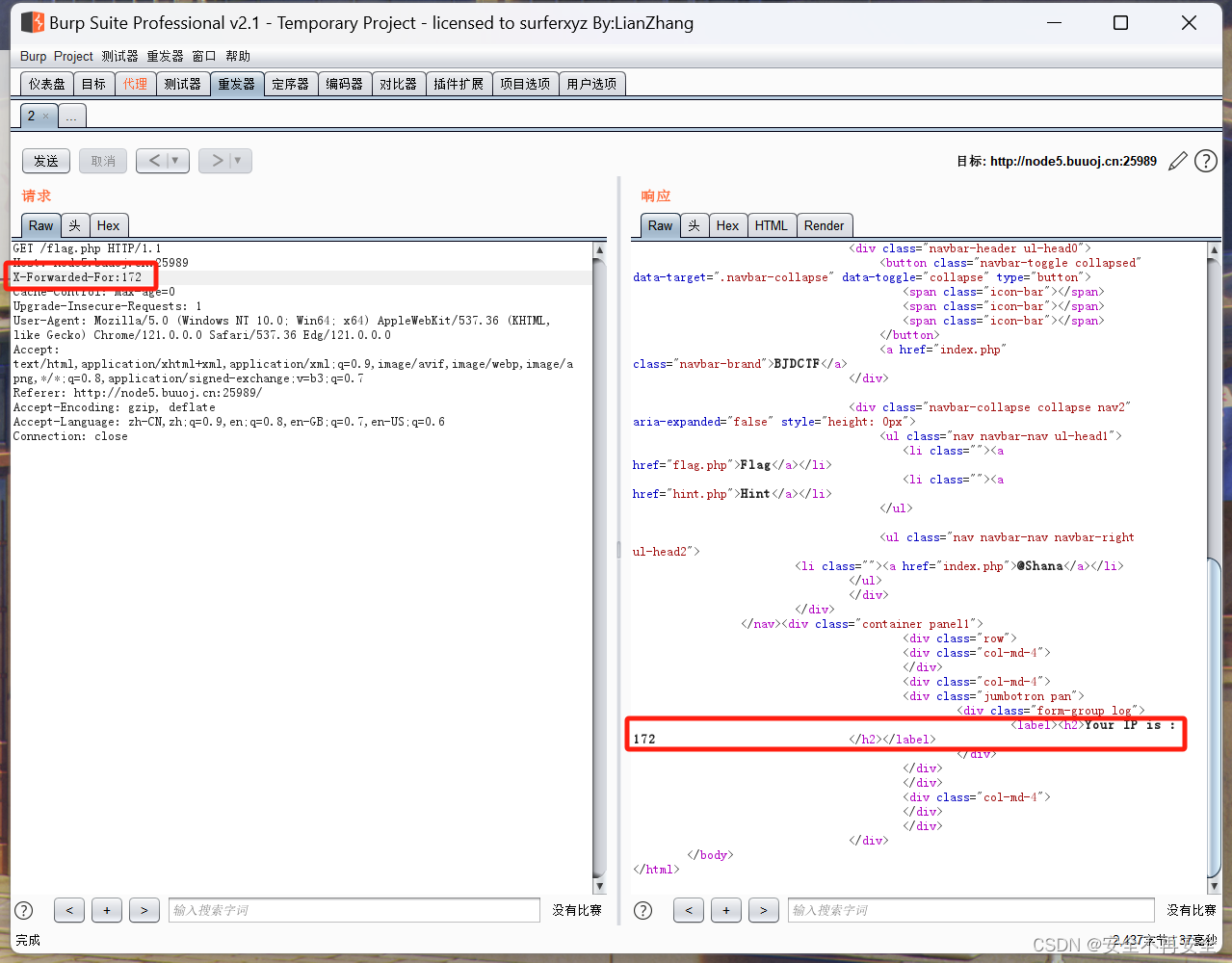Switch to the 目标 tab
The height and width of the screenshot is (963, 1232).
pos(93,84)
